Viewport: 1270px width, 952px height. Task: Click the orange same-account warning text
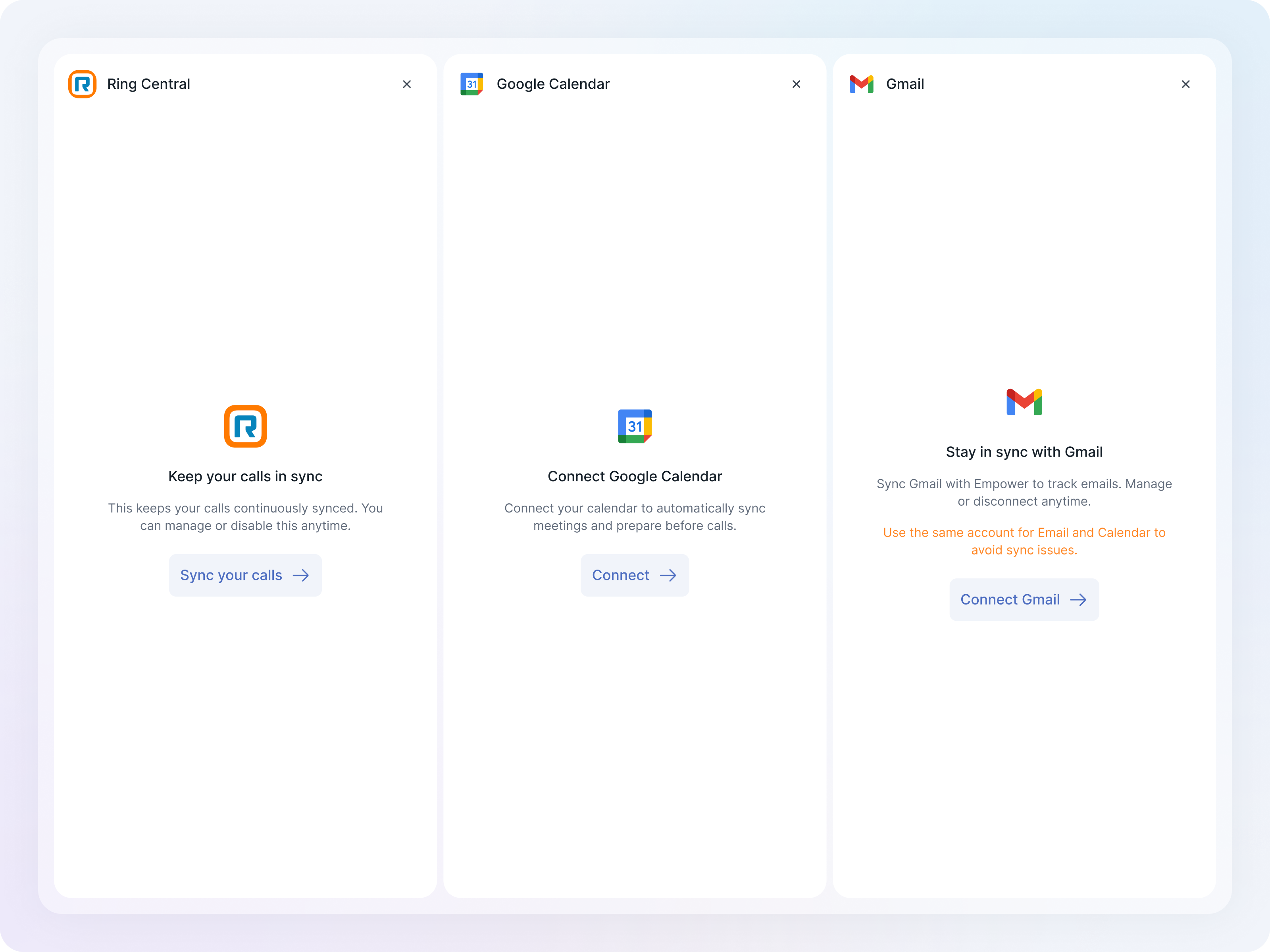tap(1024, 541)
